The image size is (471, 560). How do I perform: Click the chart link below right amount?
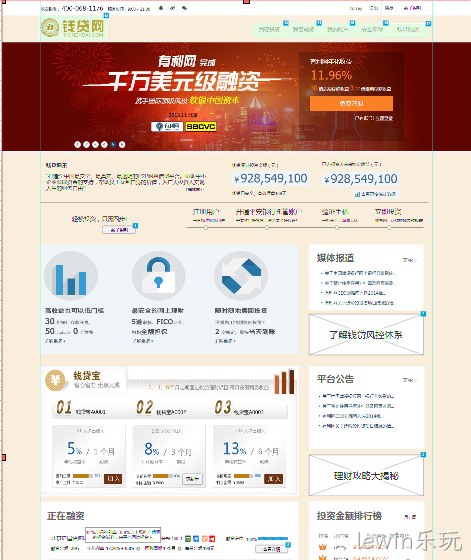pos(376,194)
